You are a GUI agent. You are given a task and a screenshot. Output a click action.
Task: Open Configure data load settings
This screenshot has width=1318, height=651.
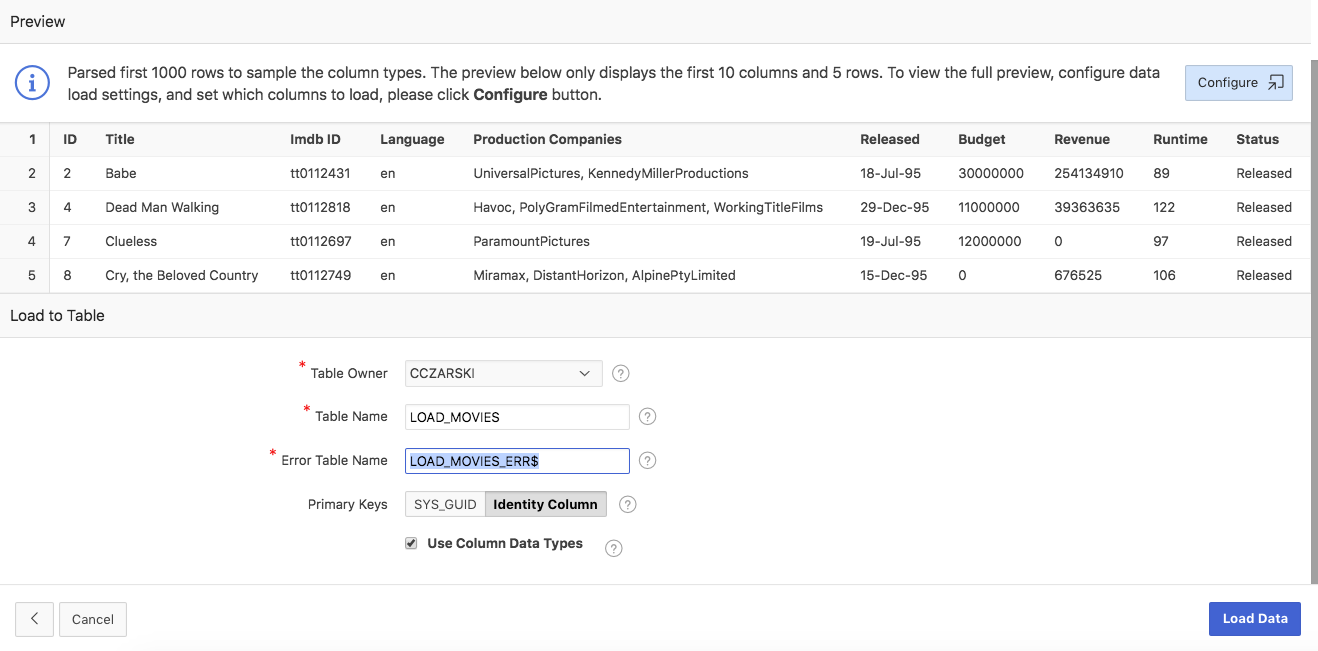(1238, 83)
